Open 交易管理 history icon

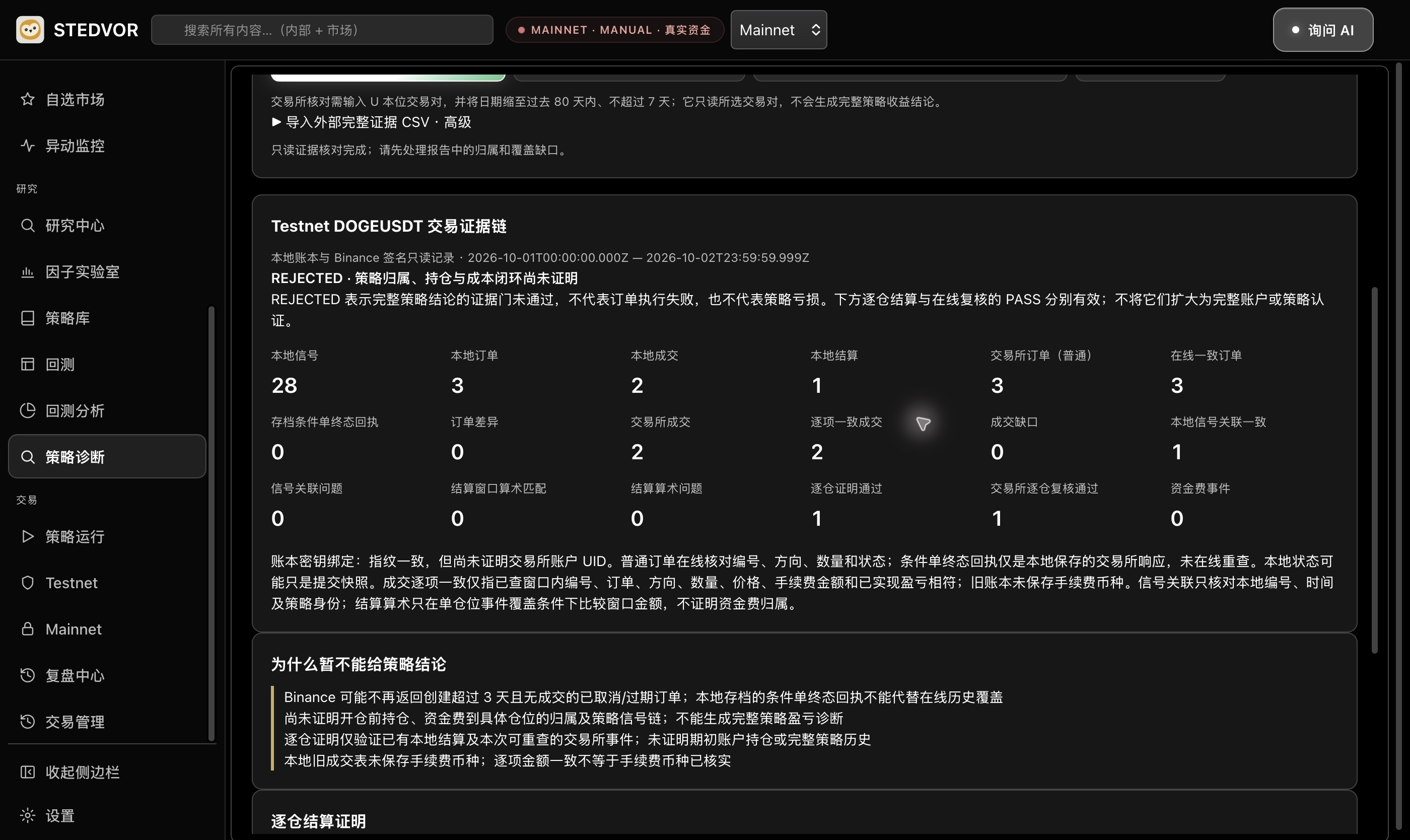[27, 722]
